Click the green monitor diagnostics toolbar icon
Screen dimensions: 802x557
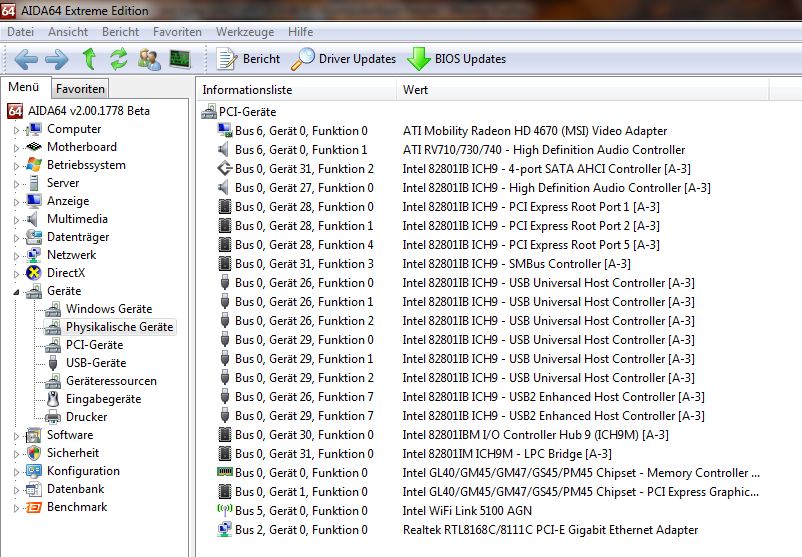tap(180, 59)
